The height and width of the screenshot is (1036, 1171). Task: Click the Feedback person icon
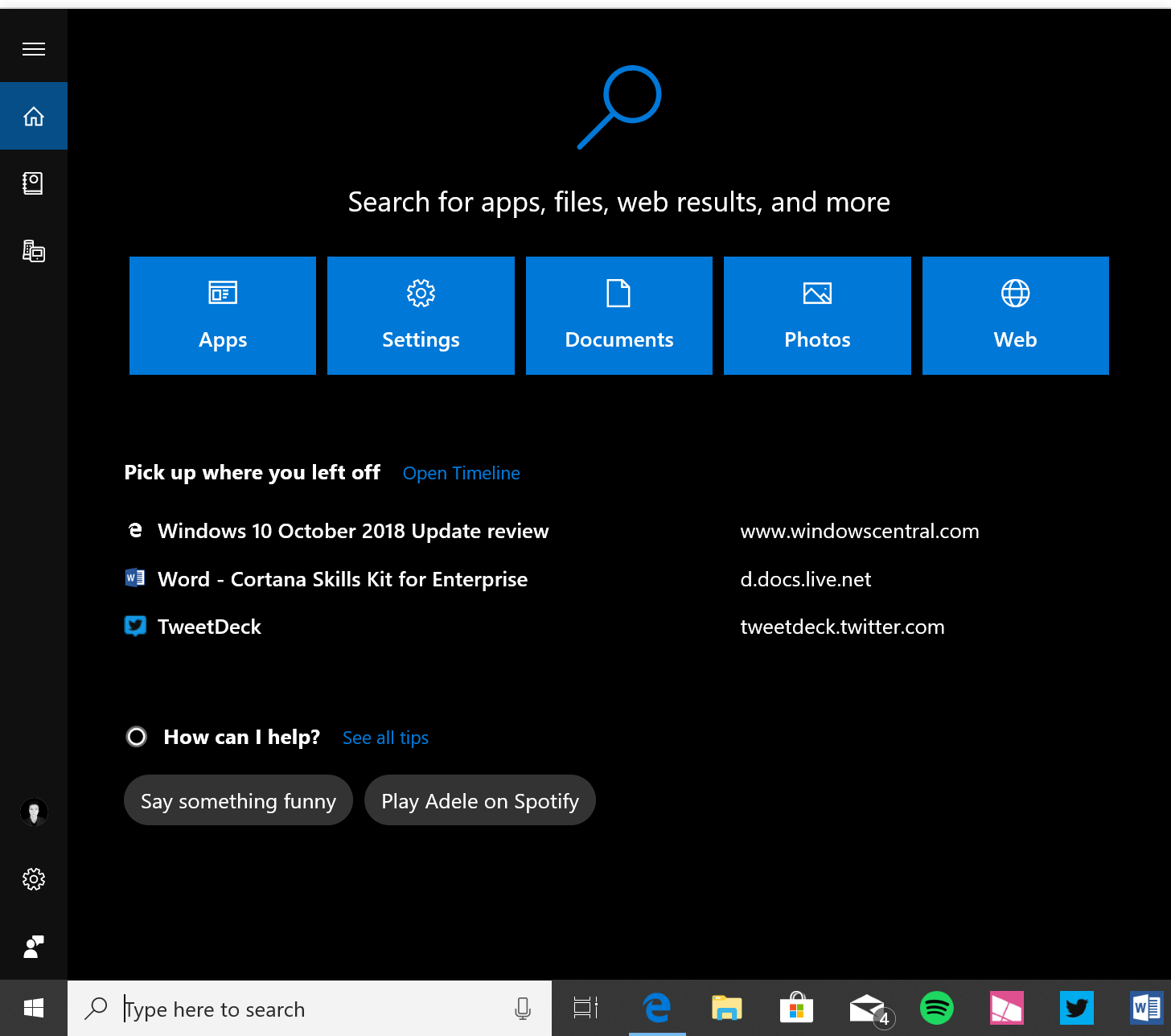pos(34,947)
